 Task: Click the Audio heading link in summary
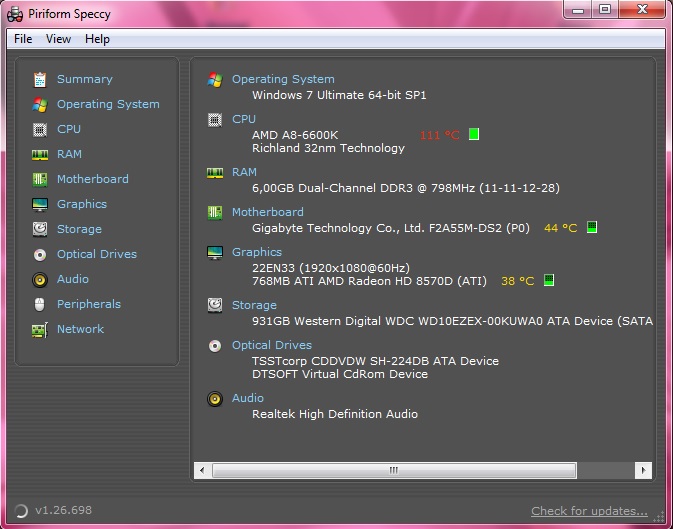tap(248, 398)
